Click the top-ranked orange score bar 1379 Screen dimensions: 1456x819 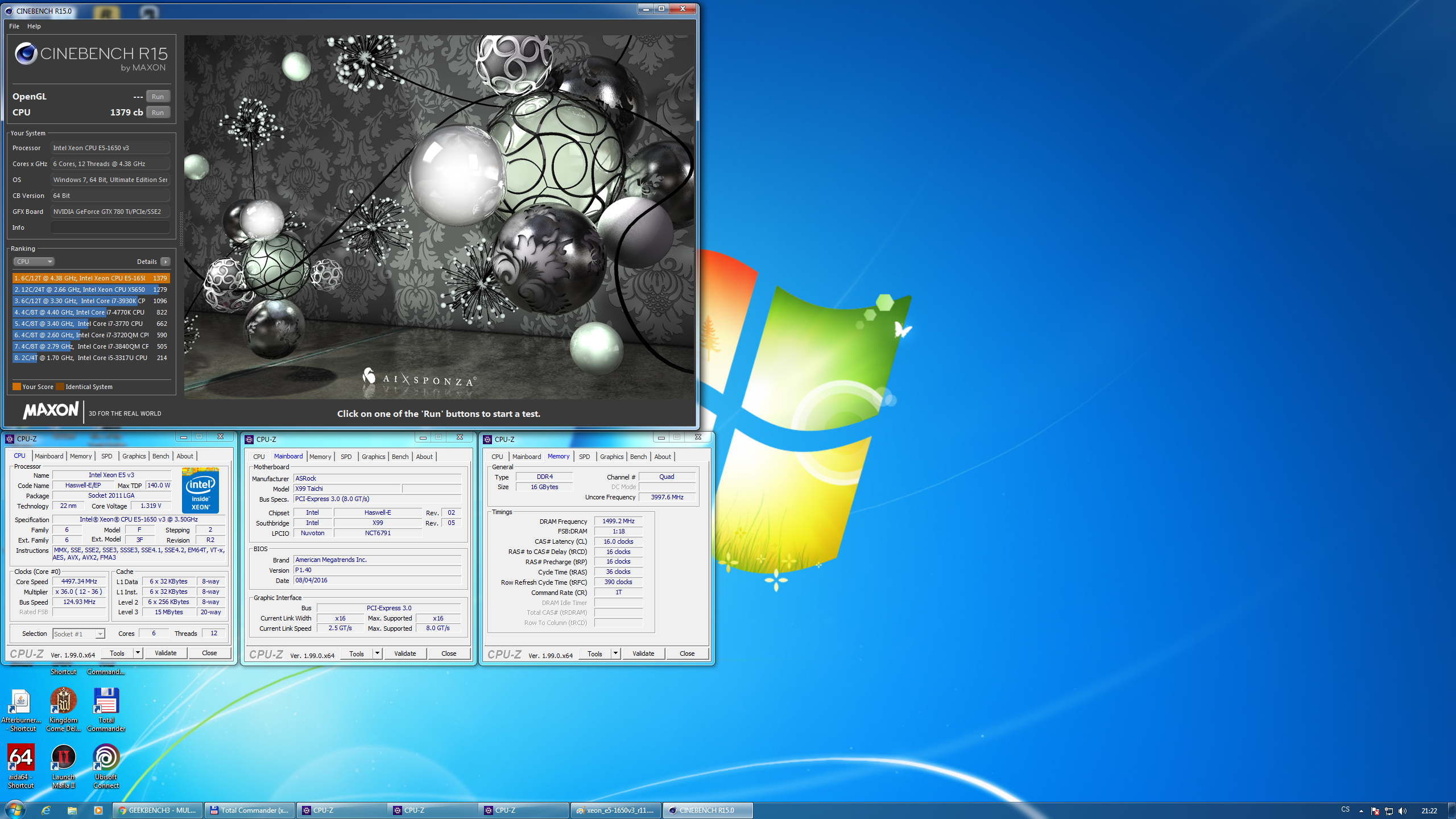click(91, 278)
